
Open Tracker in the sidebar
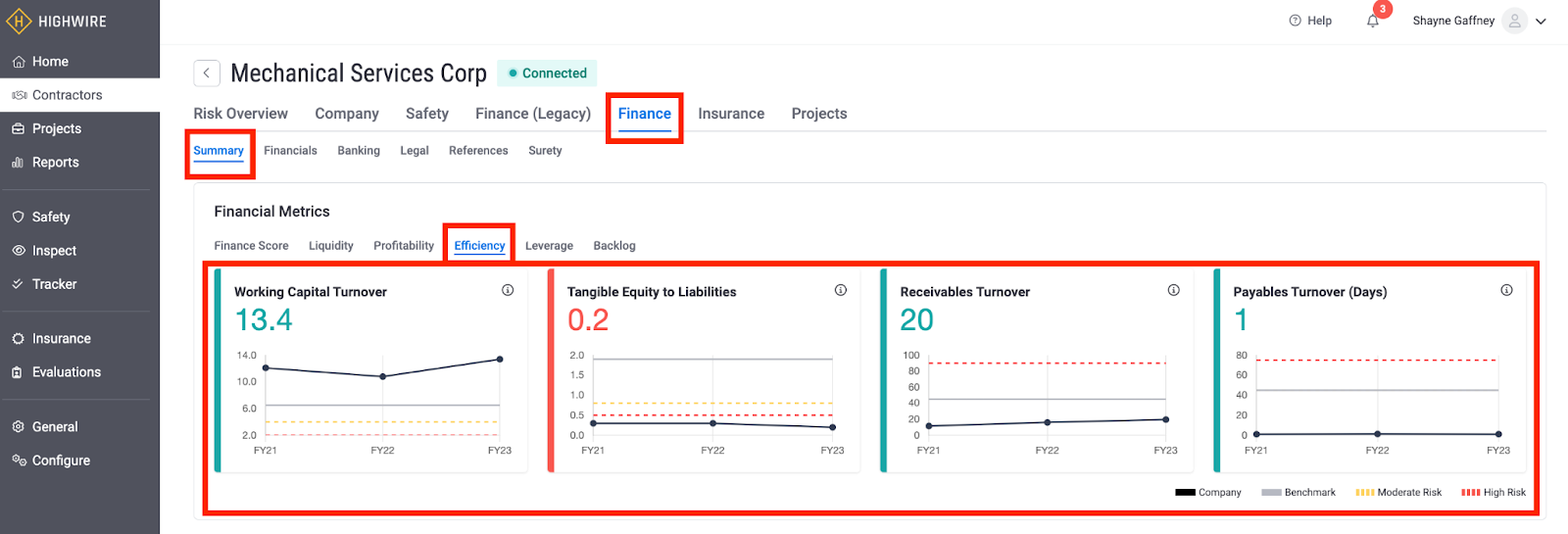pos(54,284)
